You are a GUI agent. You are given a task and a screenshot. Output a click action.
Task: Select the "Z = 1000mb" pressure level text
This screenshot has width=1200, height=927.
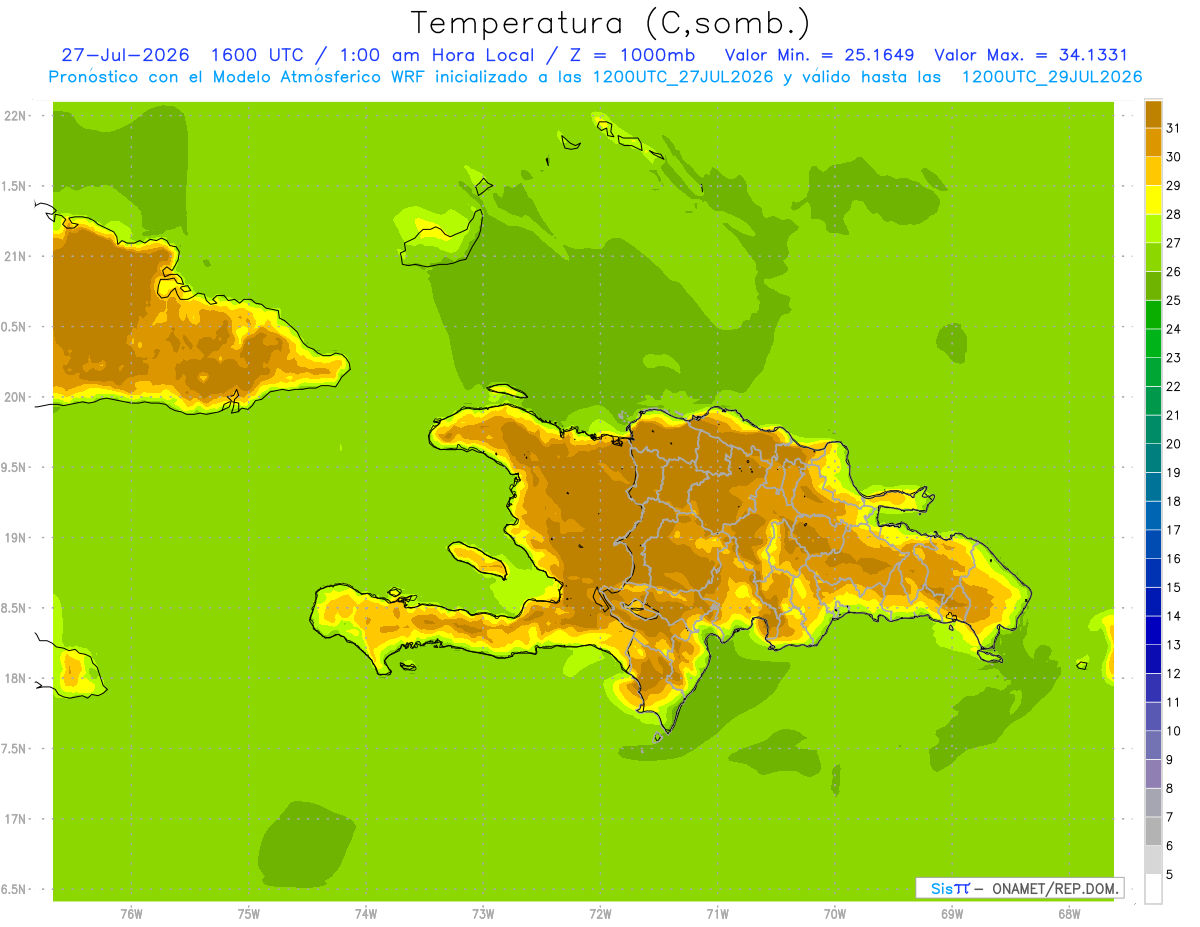pos(633,55)
